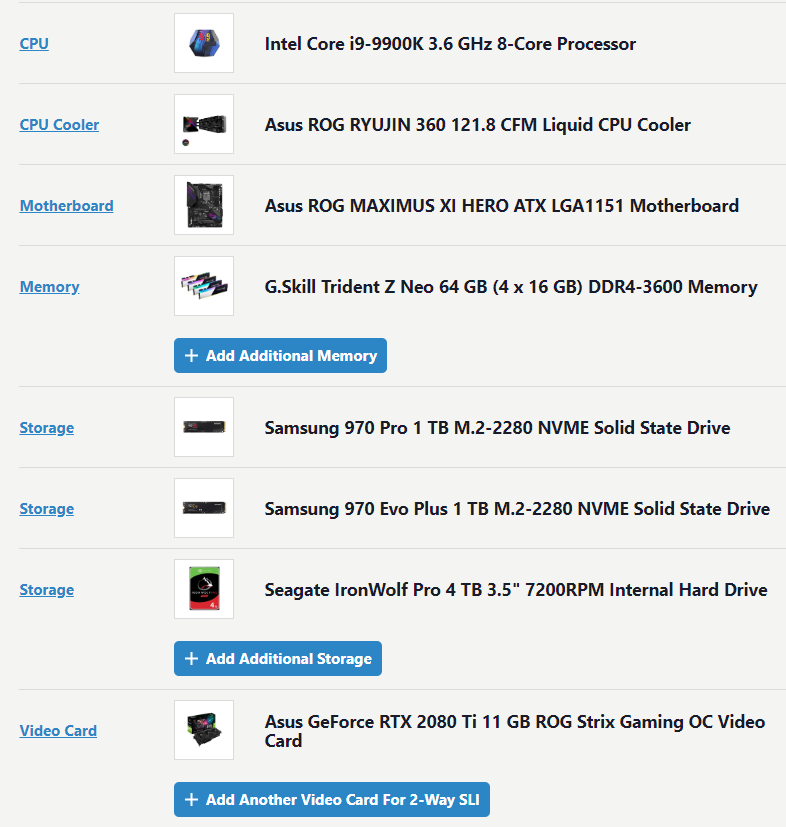Add another video card for 2-Way SLI
786x827 pixels.
tap(332, 800)
